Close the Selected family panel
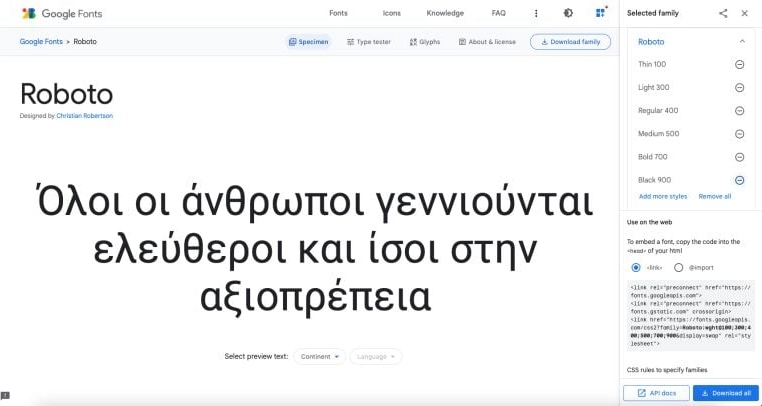 (745, 14)
